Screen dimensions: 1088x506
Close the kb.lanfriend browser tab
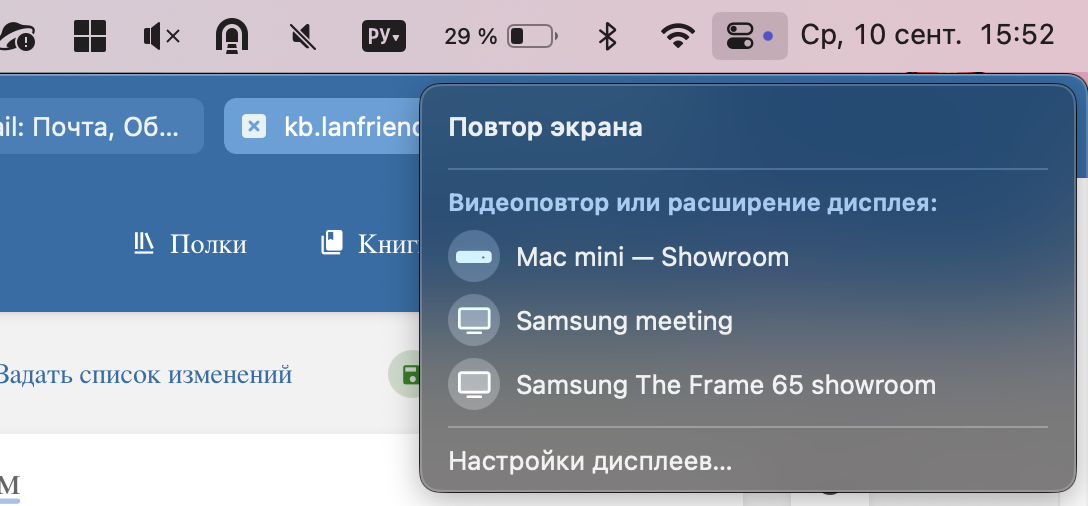coord(254,127)
